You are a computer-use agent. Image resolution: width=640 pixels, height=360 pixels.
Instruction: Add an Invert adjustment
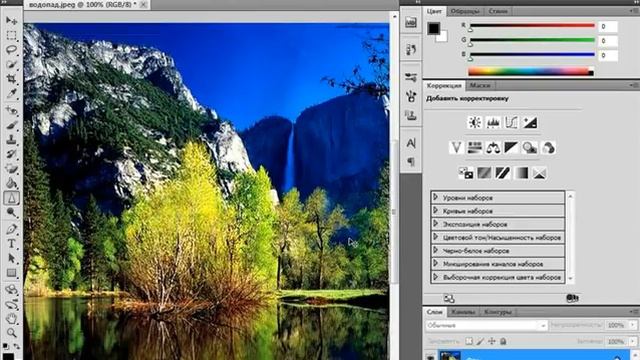[466, 173]
